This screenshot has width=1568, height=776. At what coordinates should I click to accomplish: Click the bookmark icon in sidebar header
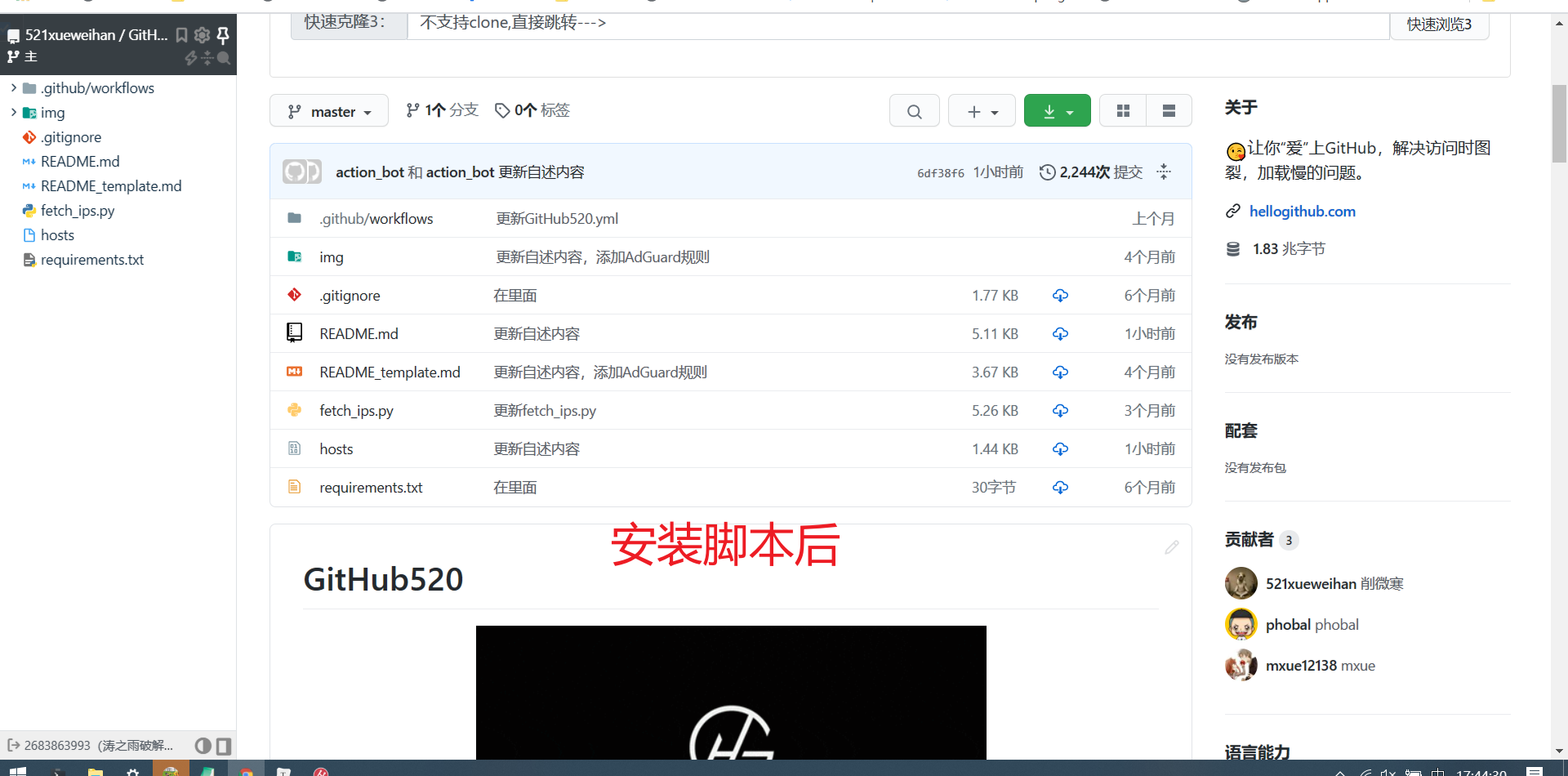pos(181,35)
